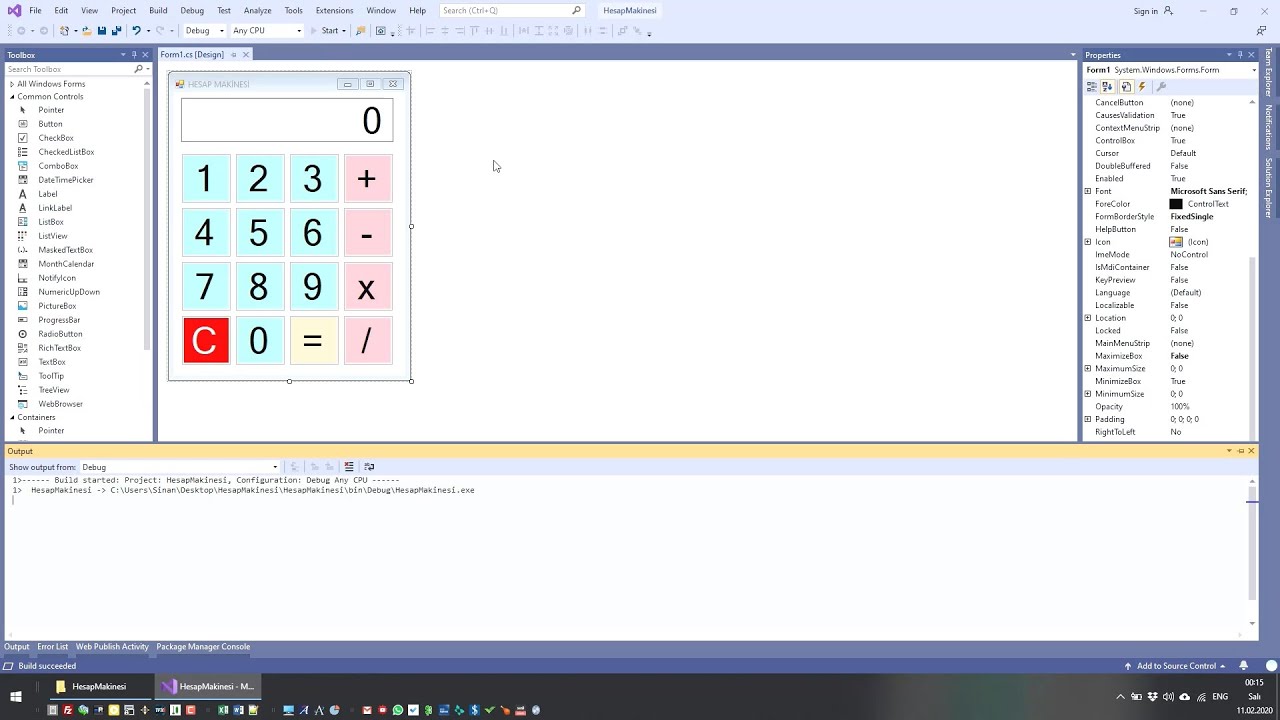
Task: Select CheckBox control in Toolbox
Action: [56, 138]
